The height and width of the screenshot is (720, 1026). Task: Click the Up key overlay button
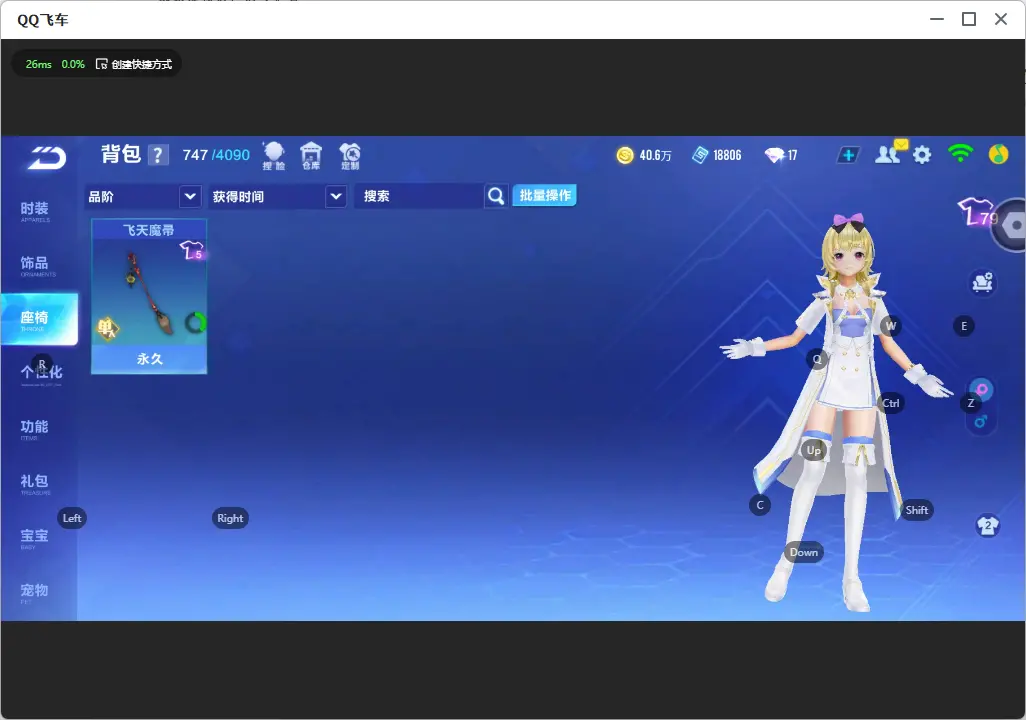point(813,450)
